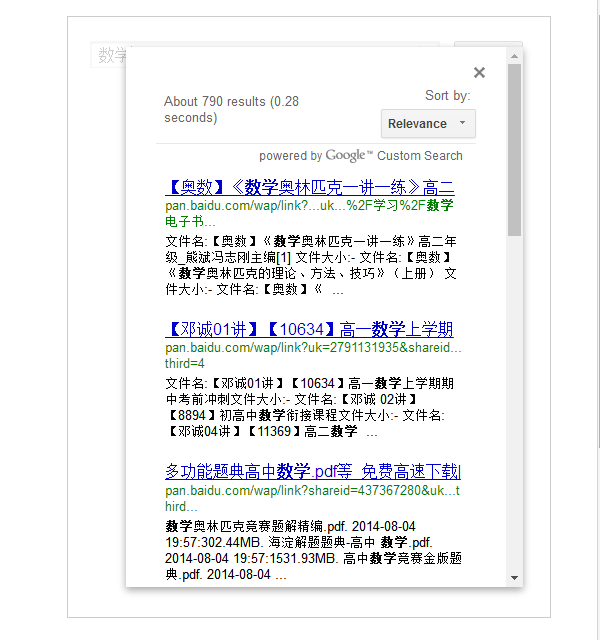Click the 'Sort by:' label
Image resolution: width=600 pixels, height=640 pixels.
(x=448, y=96)
